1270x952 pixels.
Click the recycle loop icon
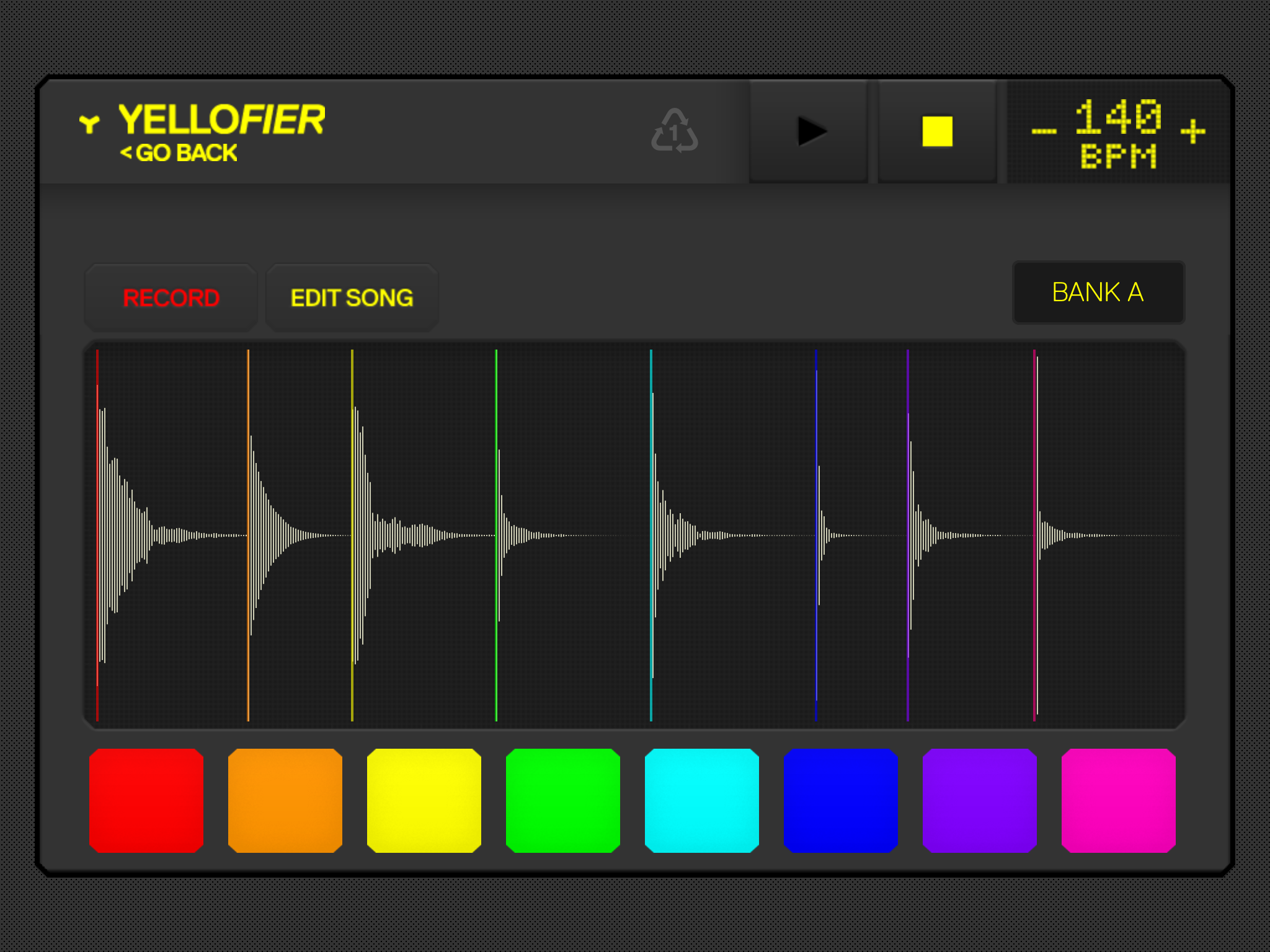click(x=675, y=131)
